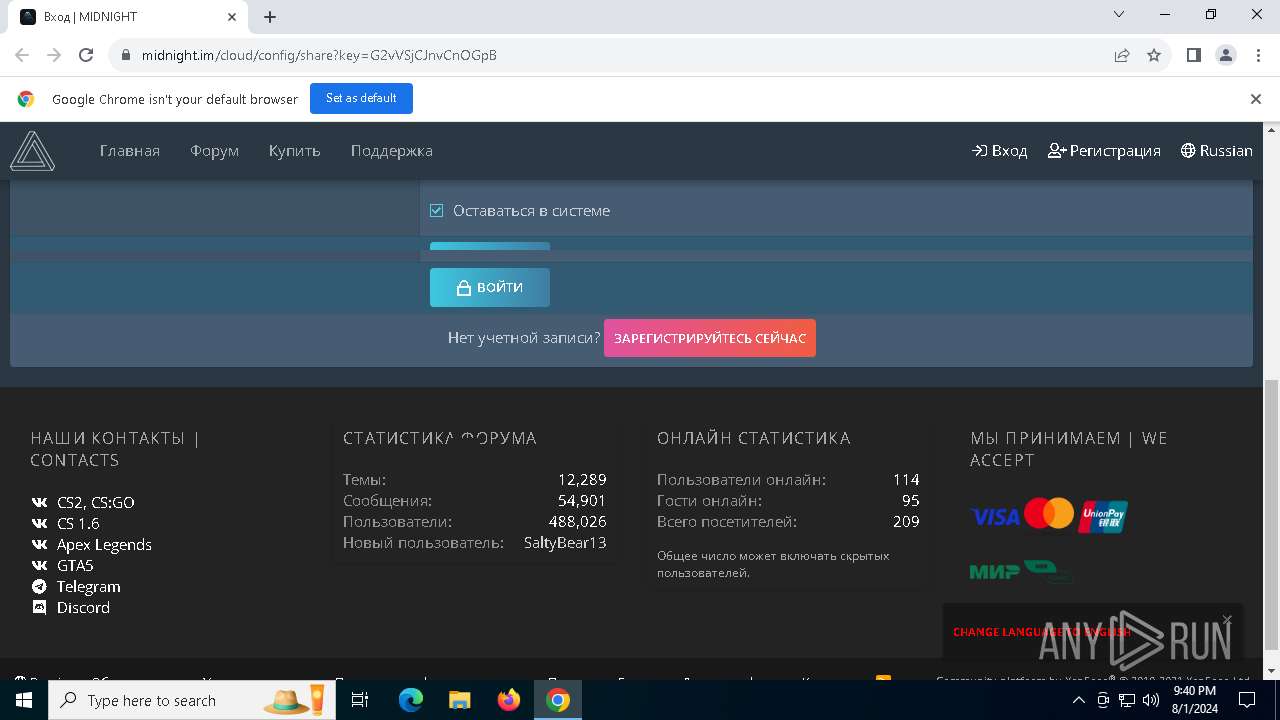The height and width of the screenshot is (720, 1280).
Task: Launch Microsoft Edge from the taskbar
Action: 411,700
